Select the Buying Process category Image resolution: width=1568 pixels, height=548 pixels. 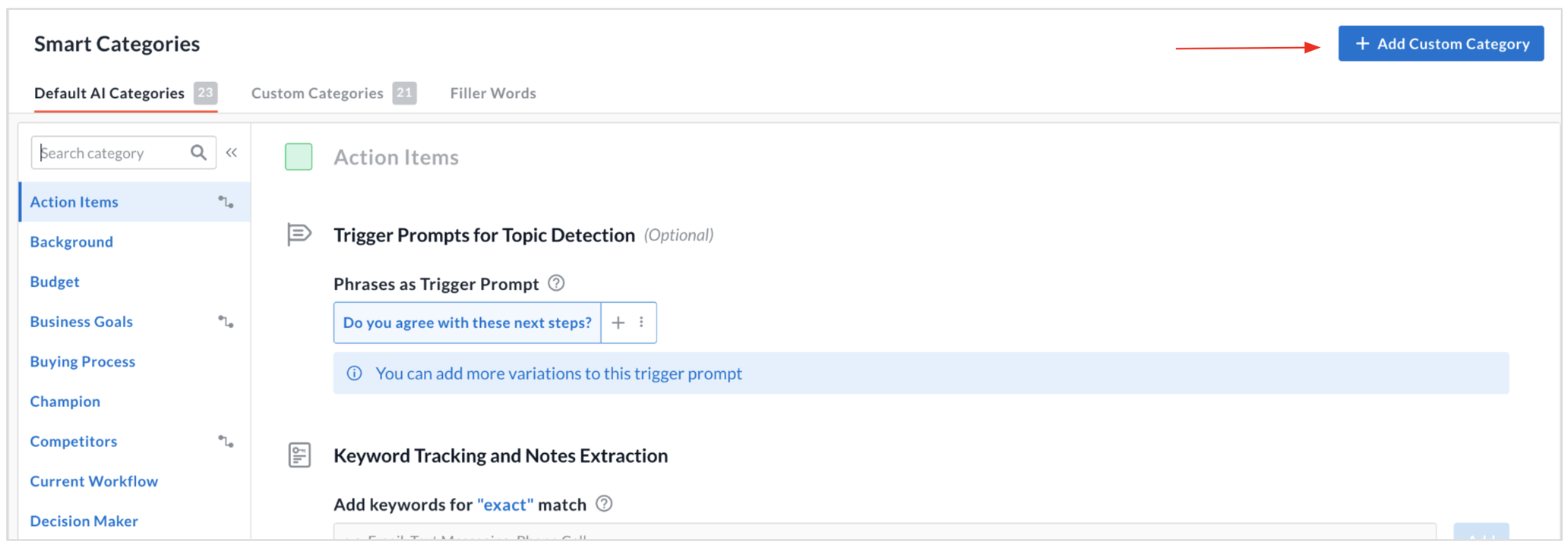click(x=82, y=361)
